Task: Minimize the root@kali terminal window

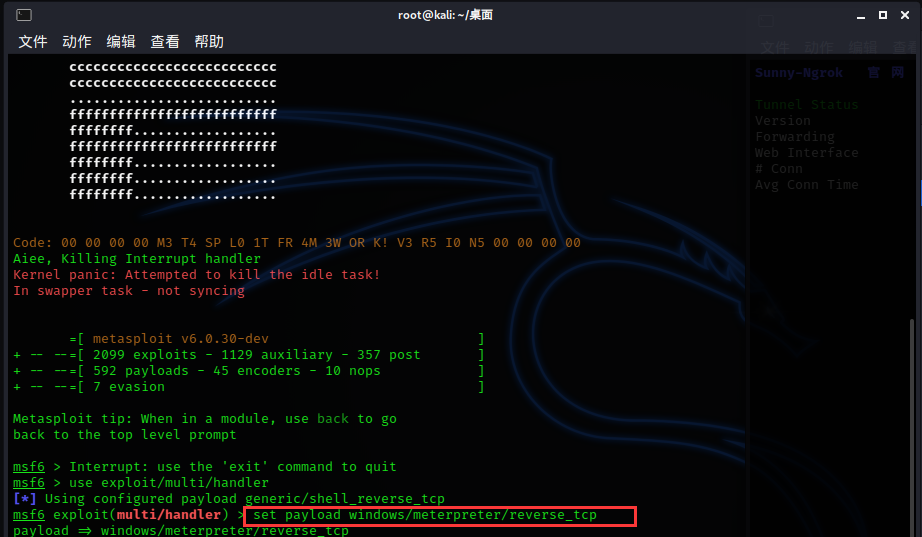Action: click(x=861, y=15)
